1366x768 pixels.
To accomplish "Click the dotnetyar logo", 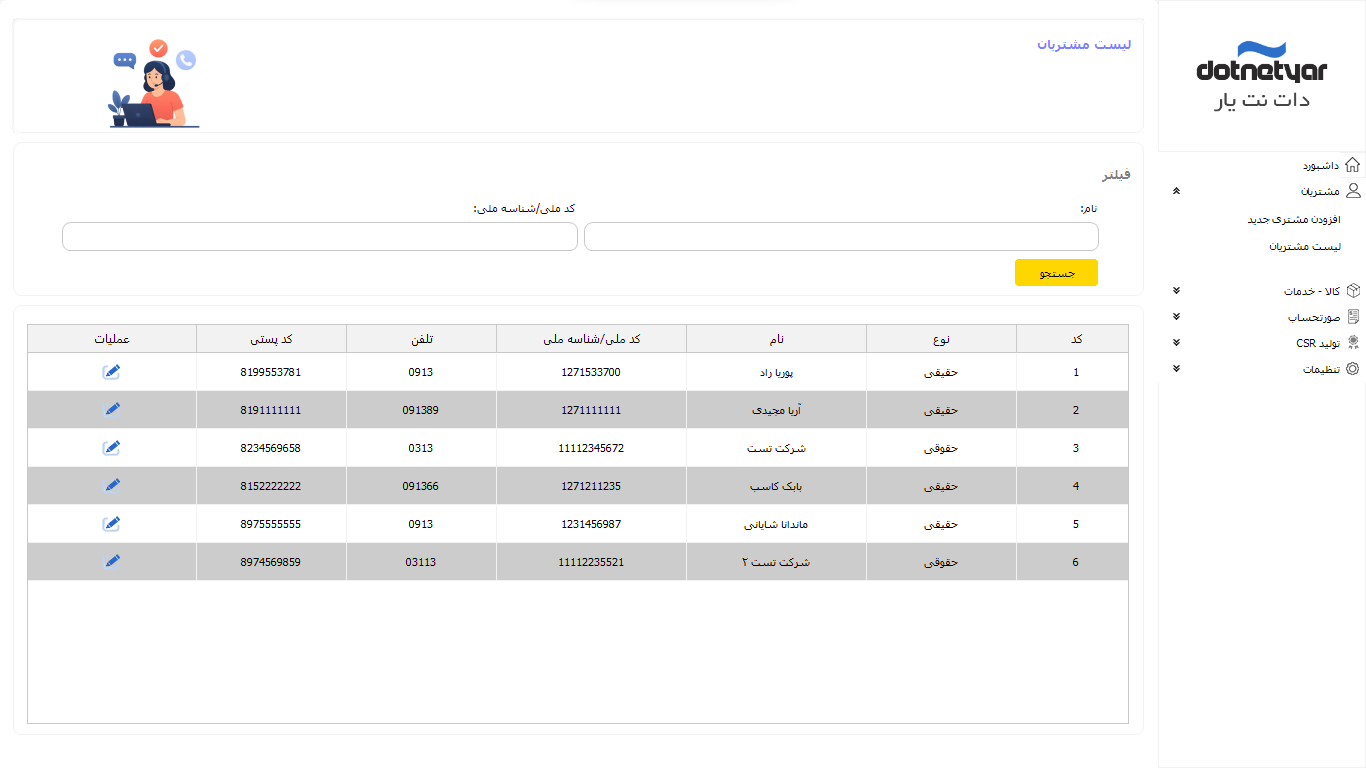I will (1261, 75).
